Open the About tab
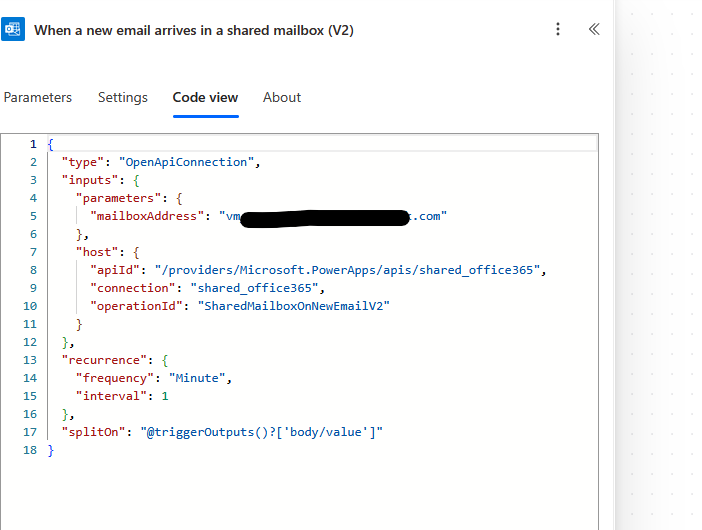 coord(282,98)
